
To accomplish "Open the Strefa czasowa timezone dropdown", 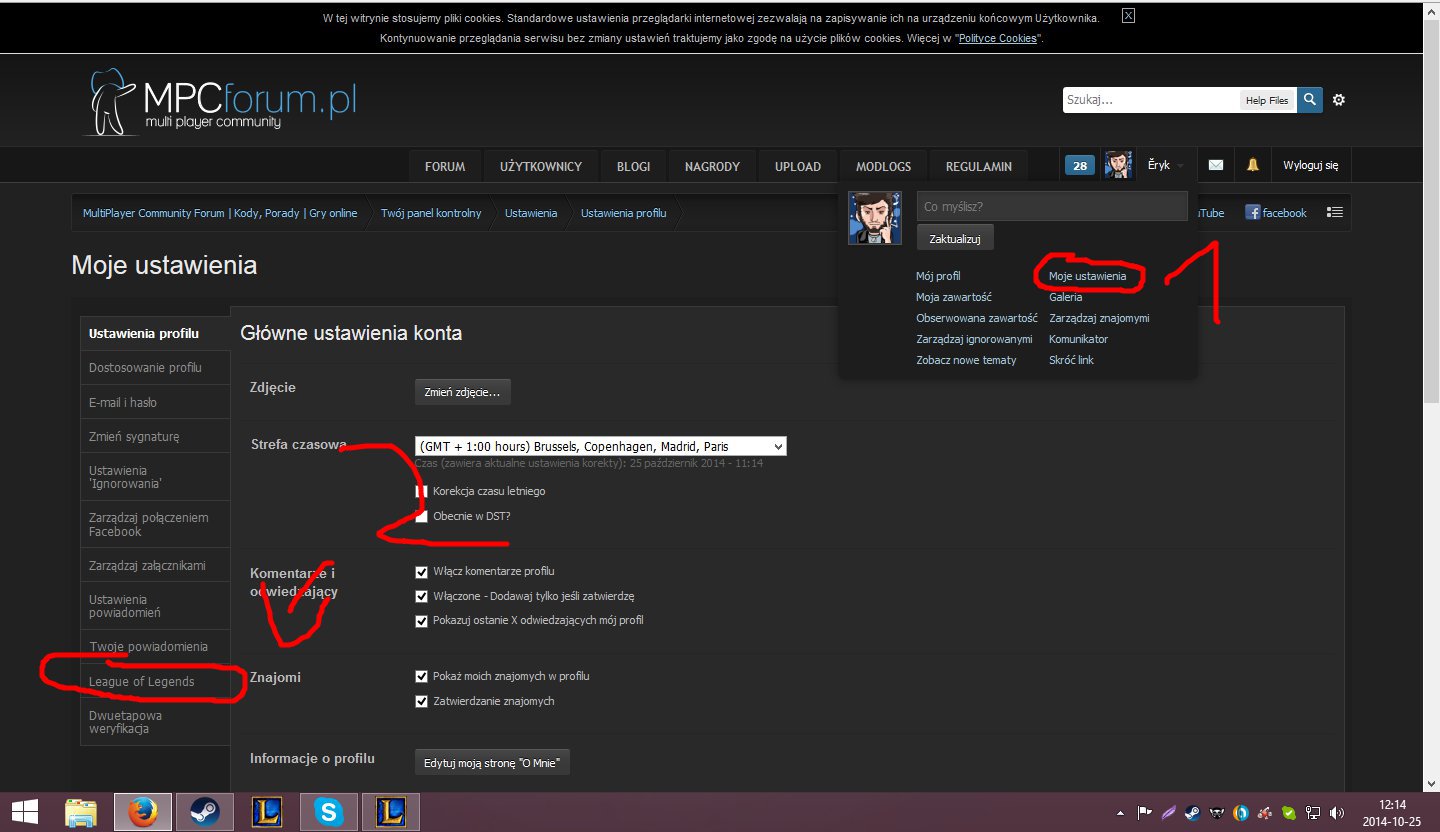I will pos(601,446).
